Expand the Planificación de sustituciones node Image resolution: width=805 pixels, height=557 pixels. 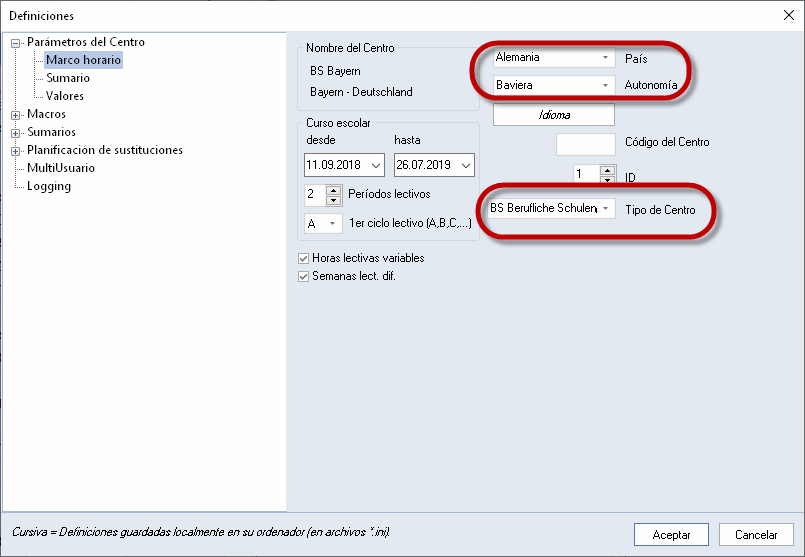(15, 151)
